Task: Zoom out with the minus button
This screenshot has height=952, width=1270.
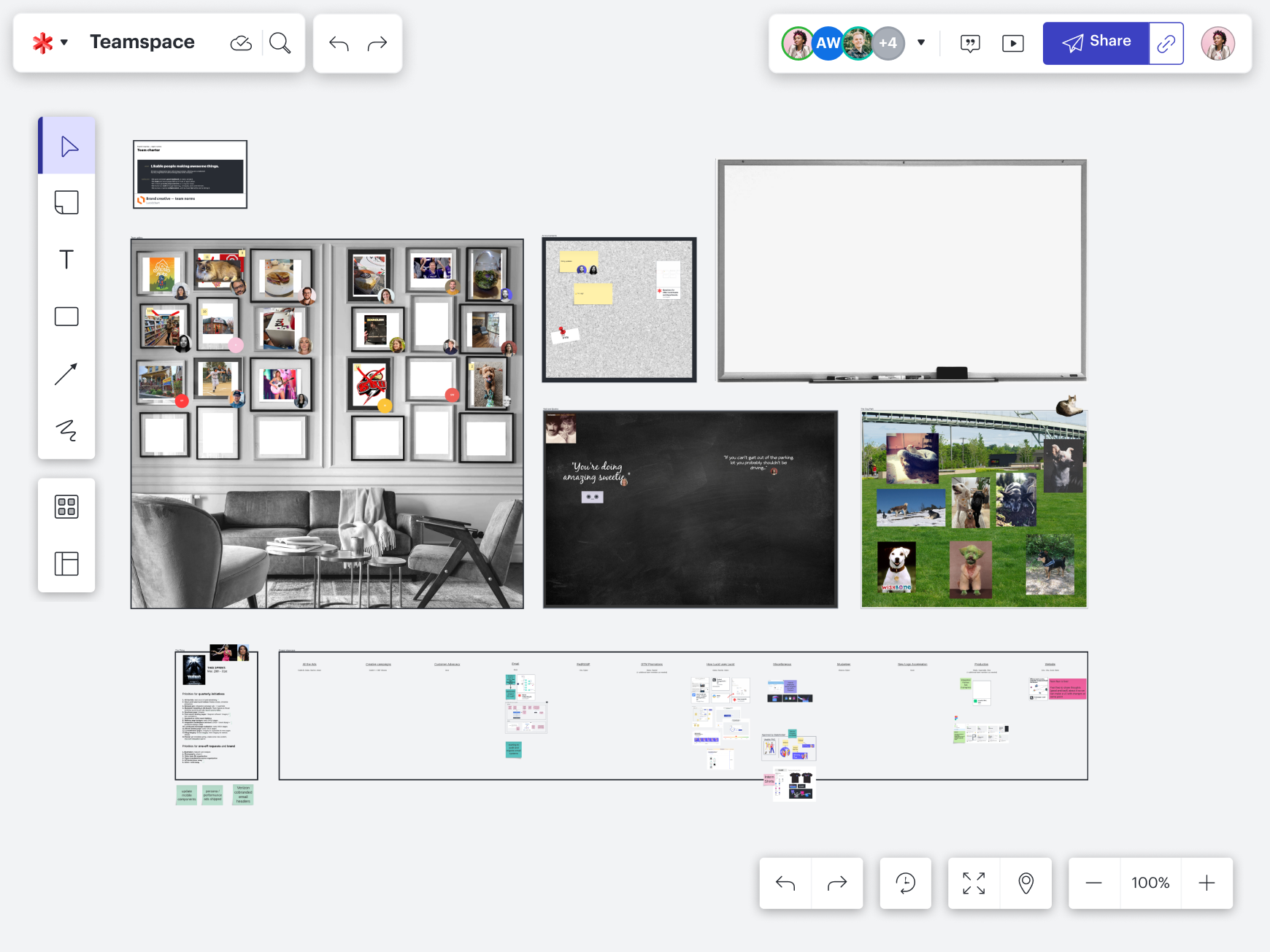Action: pos(1093,883)
